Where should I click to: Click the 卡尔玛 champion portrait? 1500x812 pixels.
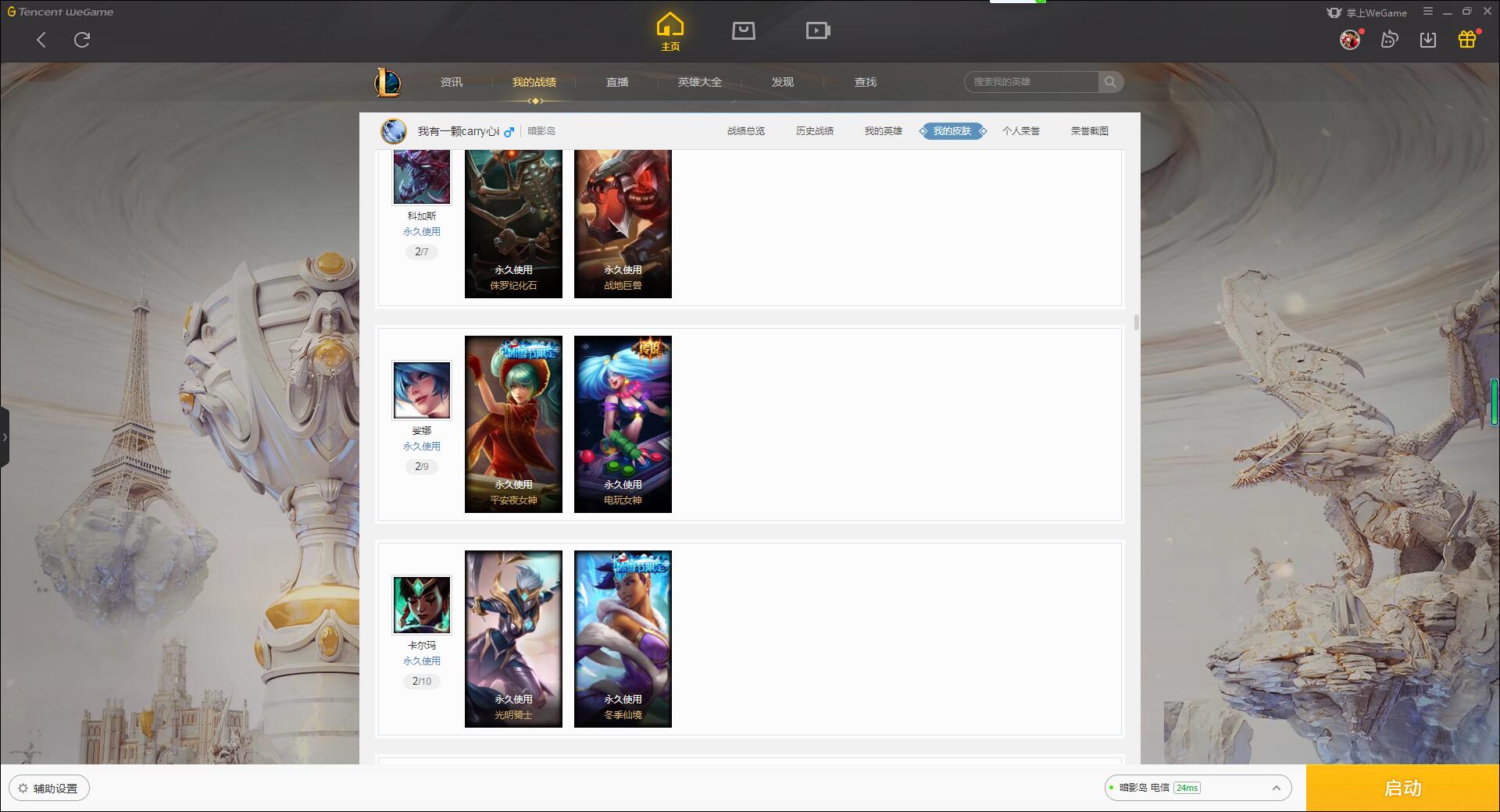click(x=422, y=605)
